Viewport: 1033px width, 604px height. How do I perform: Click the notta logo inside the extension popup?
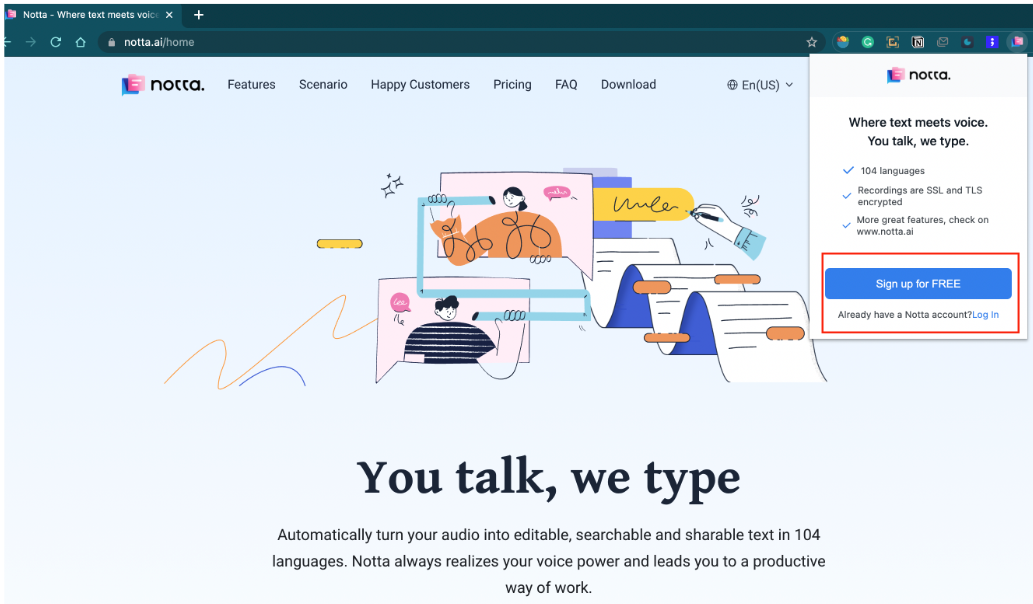[917, 74]
